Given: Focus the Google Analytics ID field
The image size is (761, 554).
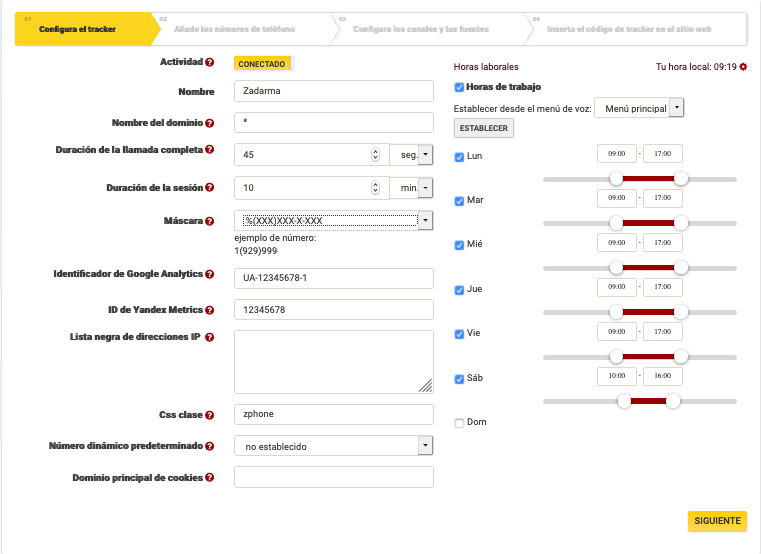Looking at the screenshot, I should pos(333,278).
